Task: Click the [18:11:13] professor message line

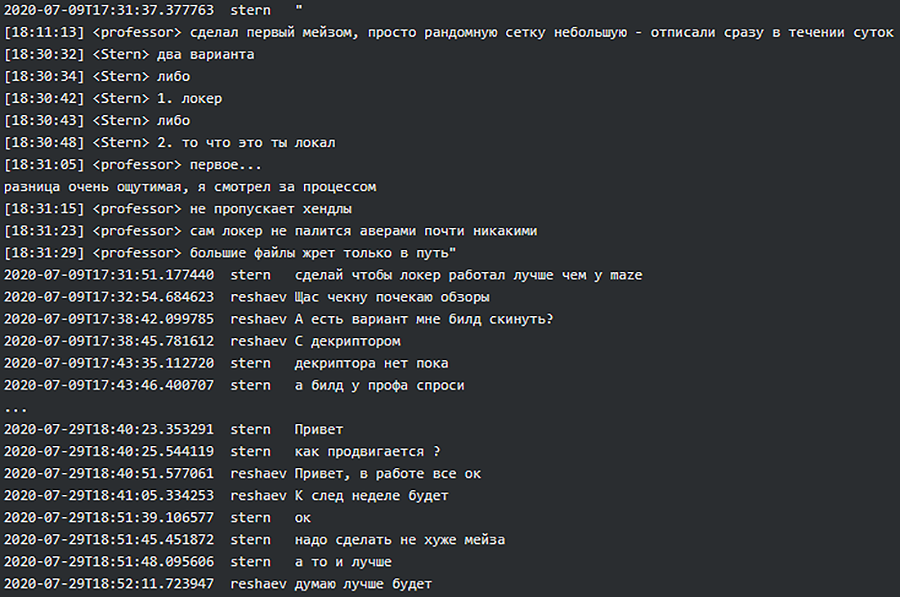Action: (x=448, y=33)
